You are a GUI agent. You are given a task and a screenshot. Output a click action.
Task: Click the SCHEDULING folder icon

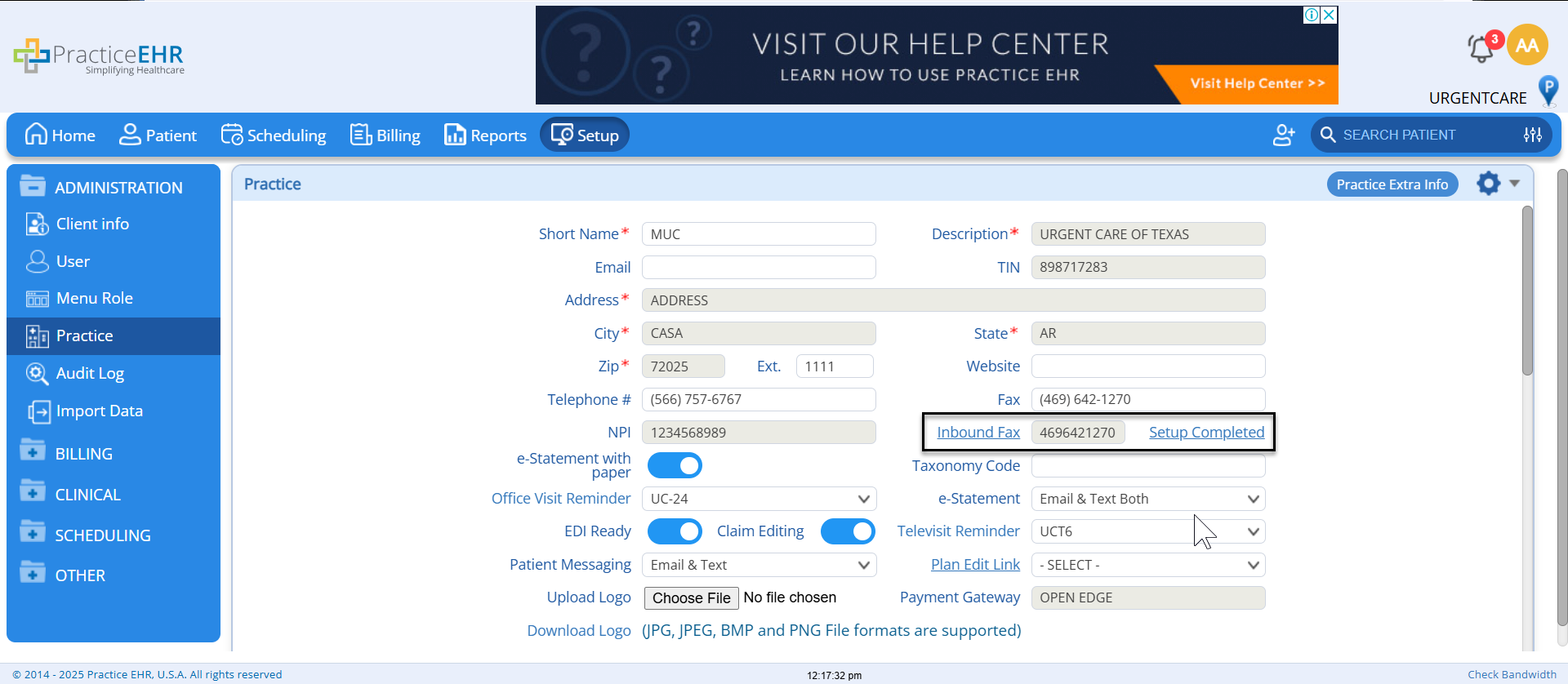[x=33, y=533]
